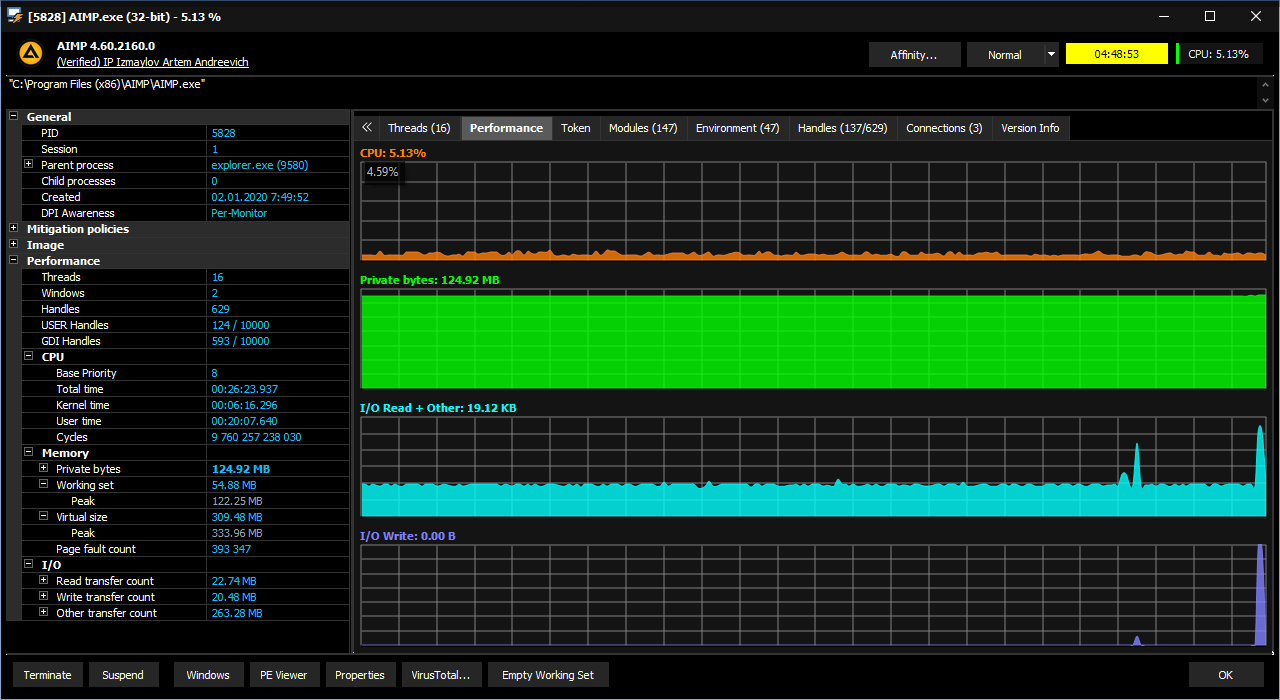Open the Windows button
Image resolution: width=1280 pixels, height=700 pixels.
tap(208, 675)
